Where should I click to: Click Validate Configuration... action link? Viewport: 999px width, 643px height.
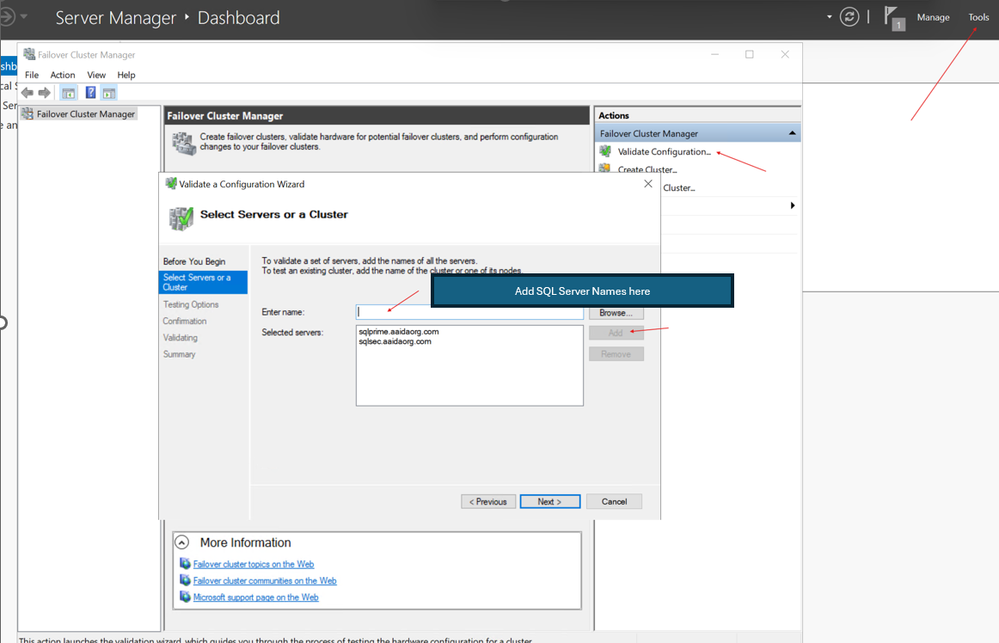pyautogui.click(x=664, y=152)
